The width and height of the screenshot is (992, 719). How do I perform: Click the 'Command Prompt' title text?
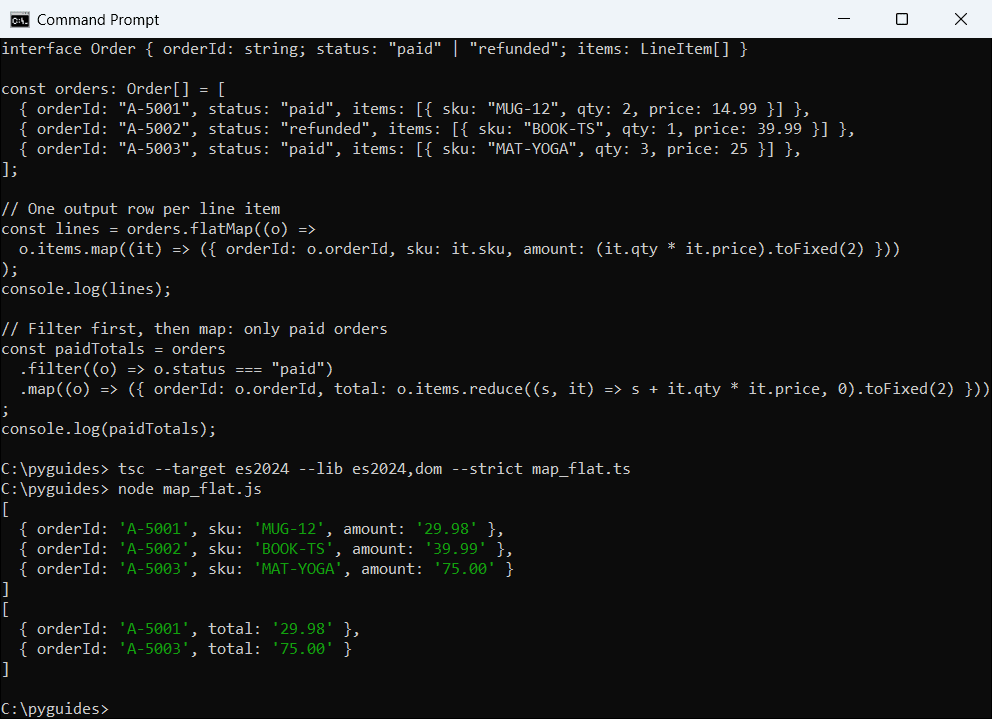98,20
